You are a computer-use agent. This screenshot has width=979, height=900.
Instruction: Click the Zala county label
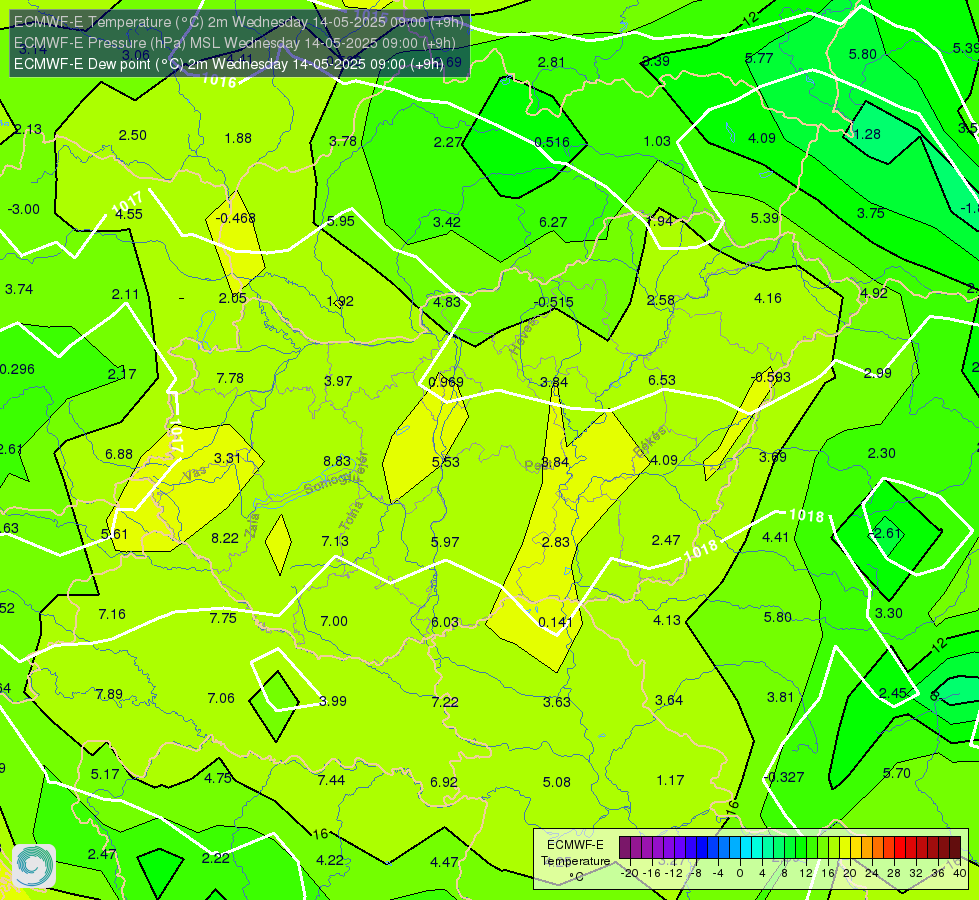pyautogui.click(x=252, y=524)
